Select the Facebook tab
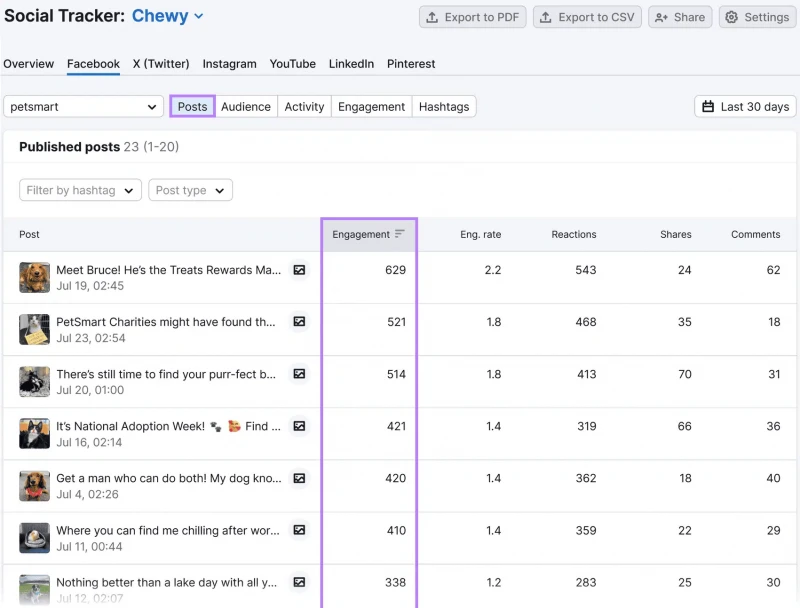This screenshot has height=608, width=800. (93, 64)
